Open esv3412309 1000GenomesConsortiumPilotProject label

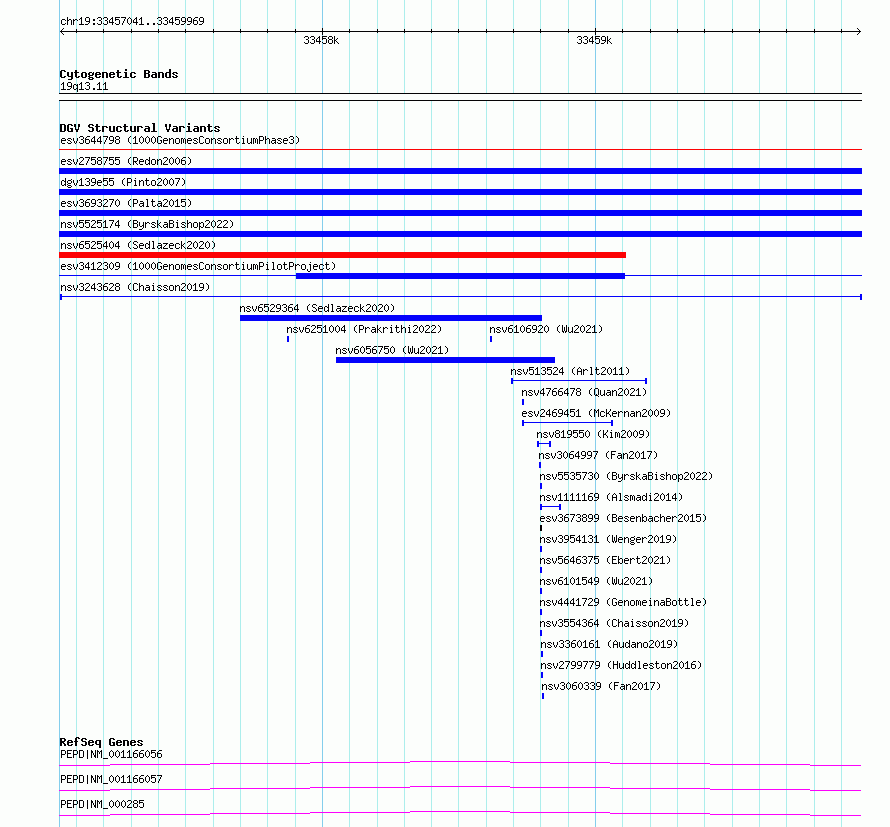click(198, 266)
